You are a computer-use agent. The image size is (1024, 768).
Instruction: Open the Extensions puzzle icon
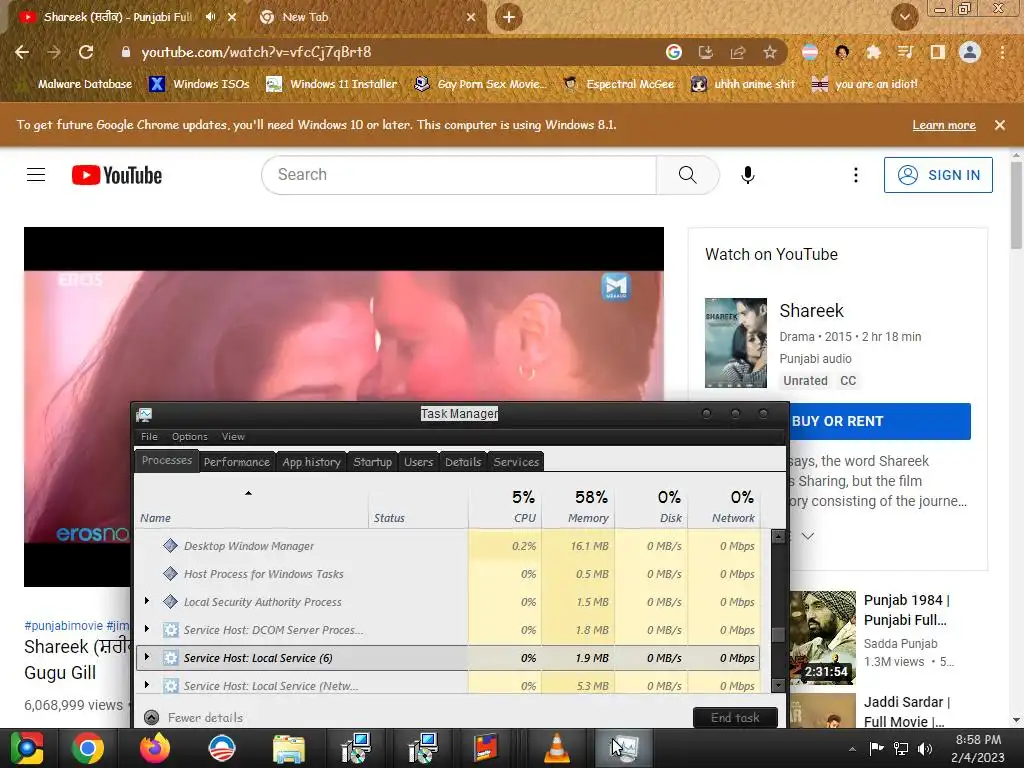click(873, 52)
